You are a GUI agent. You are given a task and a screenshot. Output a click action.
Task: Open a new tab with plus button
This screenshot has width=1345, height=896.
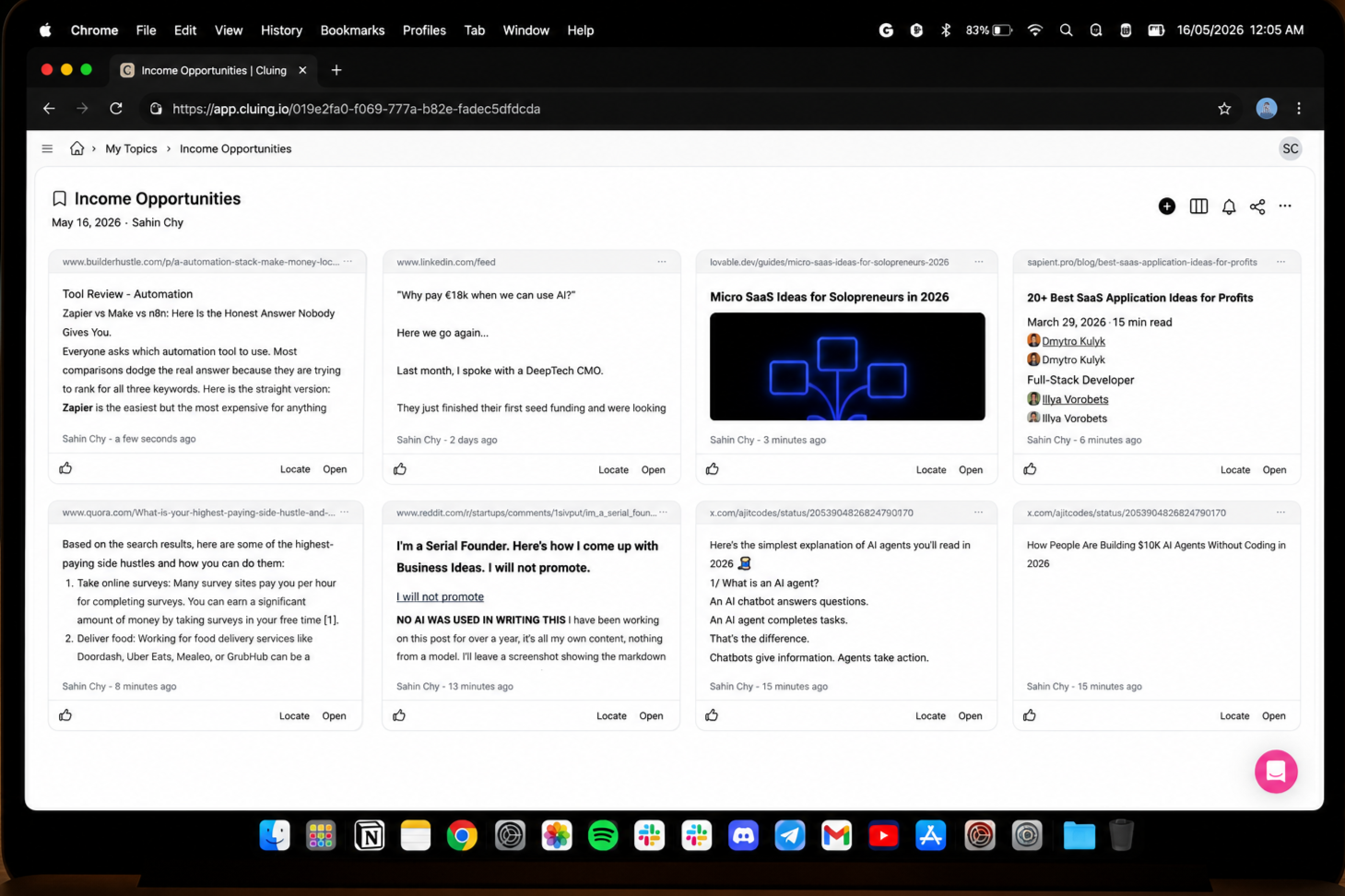tap(336, 70)
